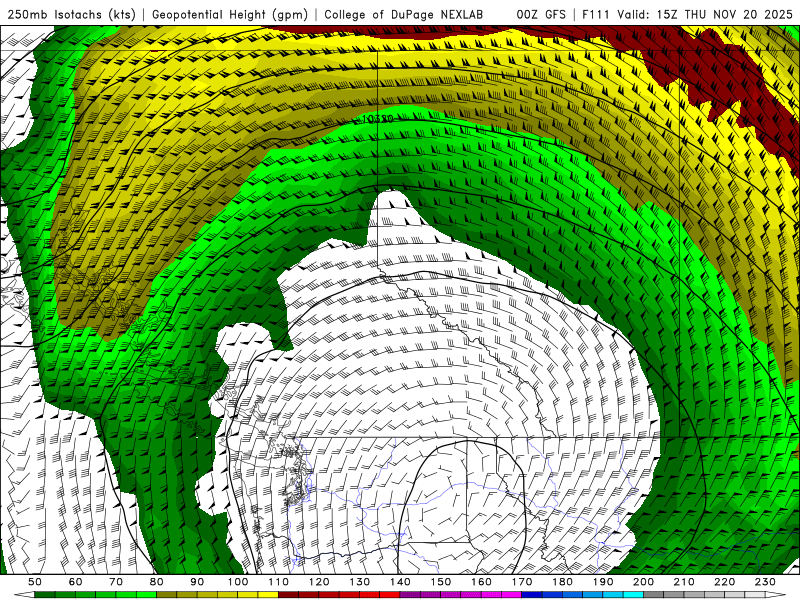The height and width of the screenshot is (600, 800).
Task: Click the 230 value on the color scale
Action: [765, 582]
